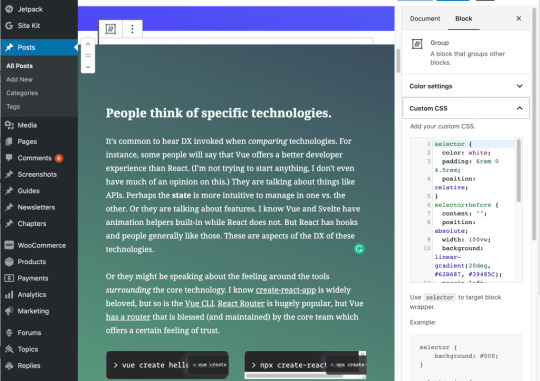Open WooCommerce via its icon
The height and width of the screenshot is (381, 540).
(x=9, y=245)
